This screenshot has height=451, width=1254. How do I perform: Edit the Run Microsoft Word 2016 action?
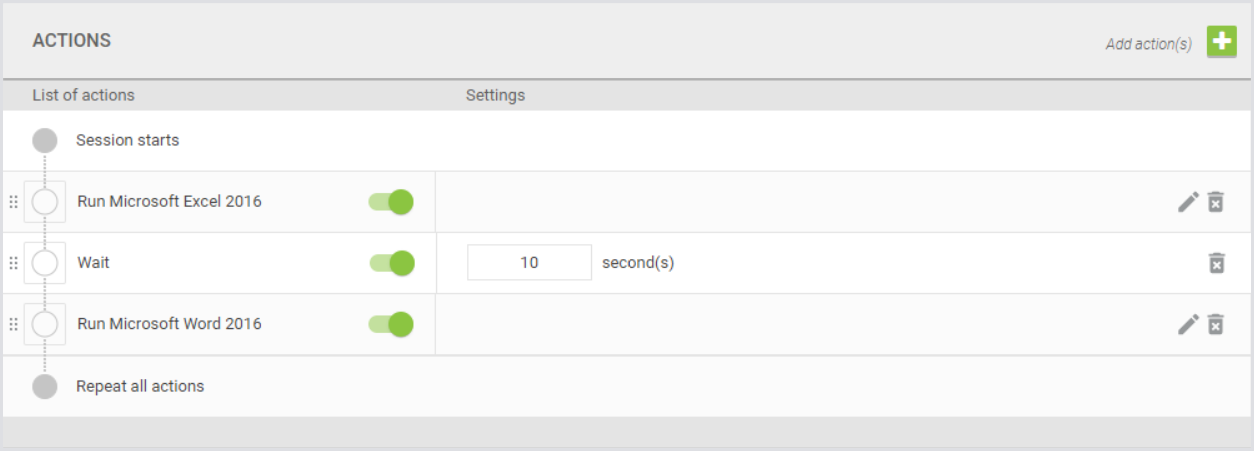pyautogui.click(x=1188, y=324)
